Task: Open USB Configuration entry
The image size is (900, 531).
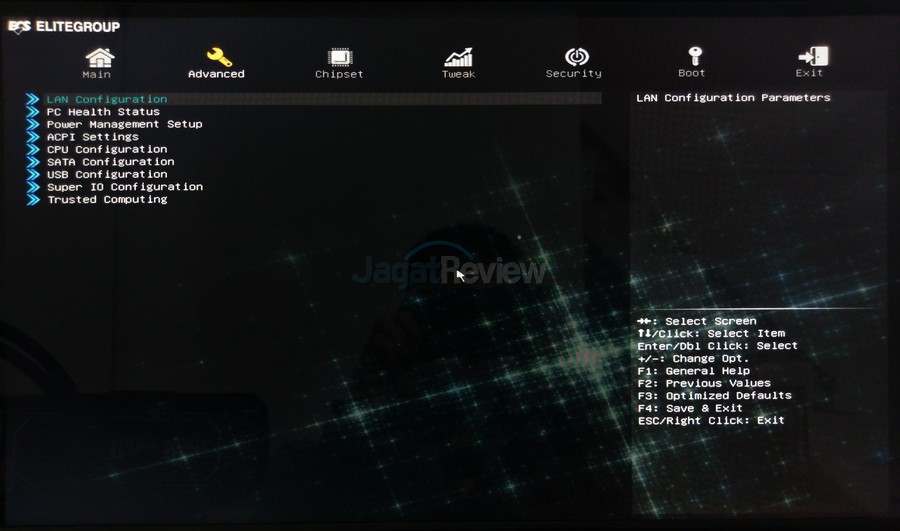Action: [107, 175]
